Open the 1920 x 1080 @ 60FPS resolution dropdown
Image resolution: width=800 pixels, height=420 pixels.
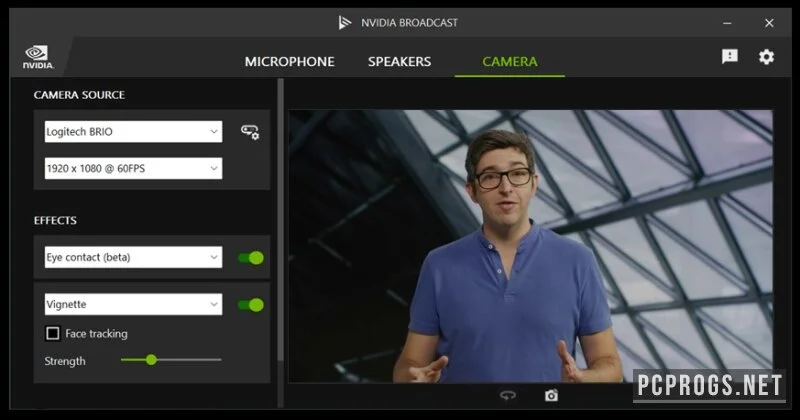pos(133,168)
